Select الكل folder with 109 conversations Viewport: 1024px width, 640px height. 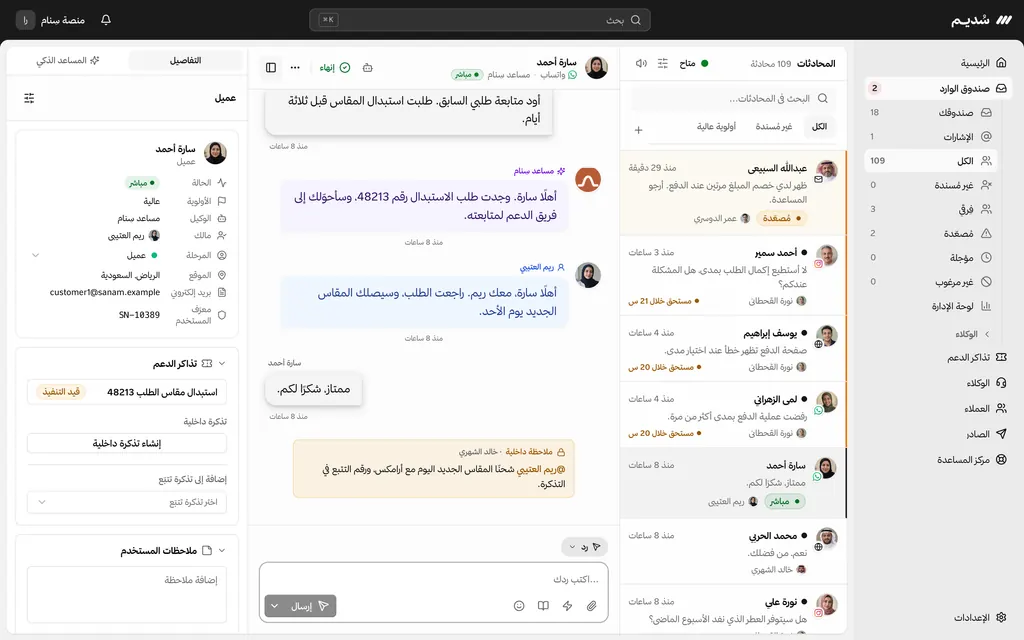pos(931,161)
